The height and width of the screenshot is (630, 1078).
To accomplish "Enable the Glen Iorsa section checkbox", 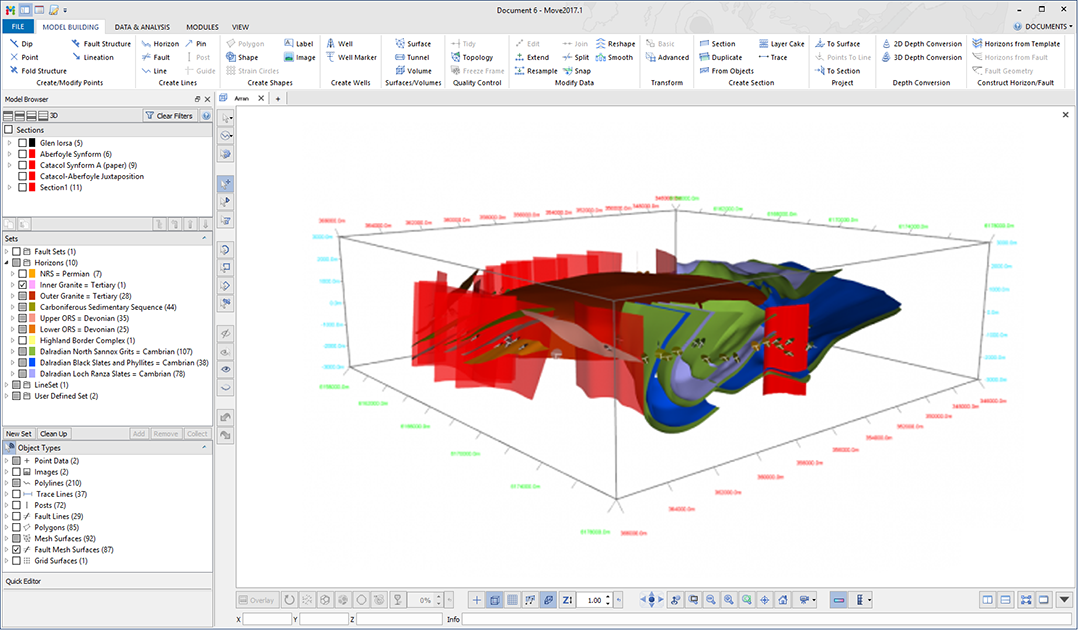I will coord(22,143).
